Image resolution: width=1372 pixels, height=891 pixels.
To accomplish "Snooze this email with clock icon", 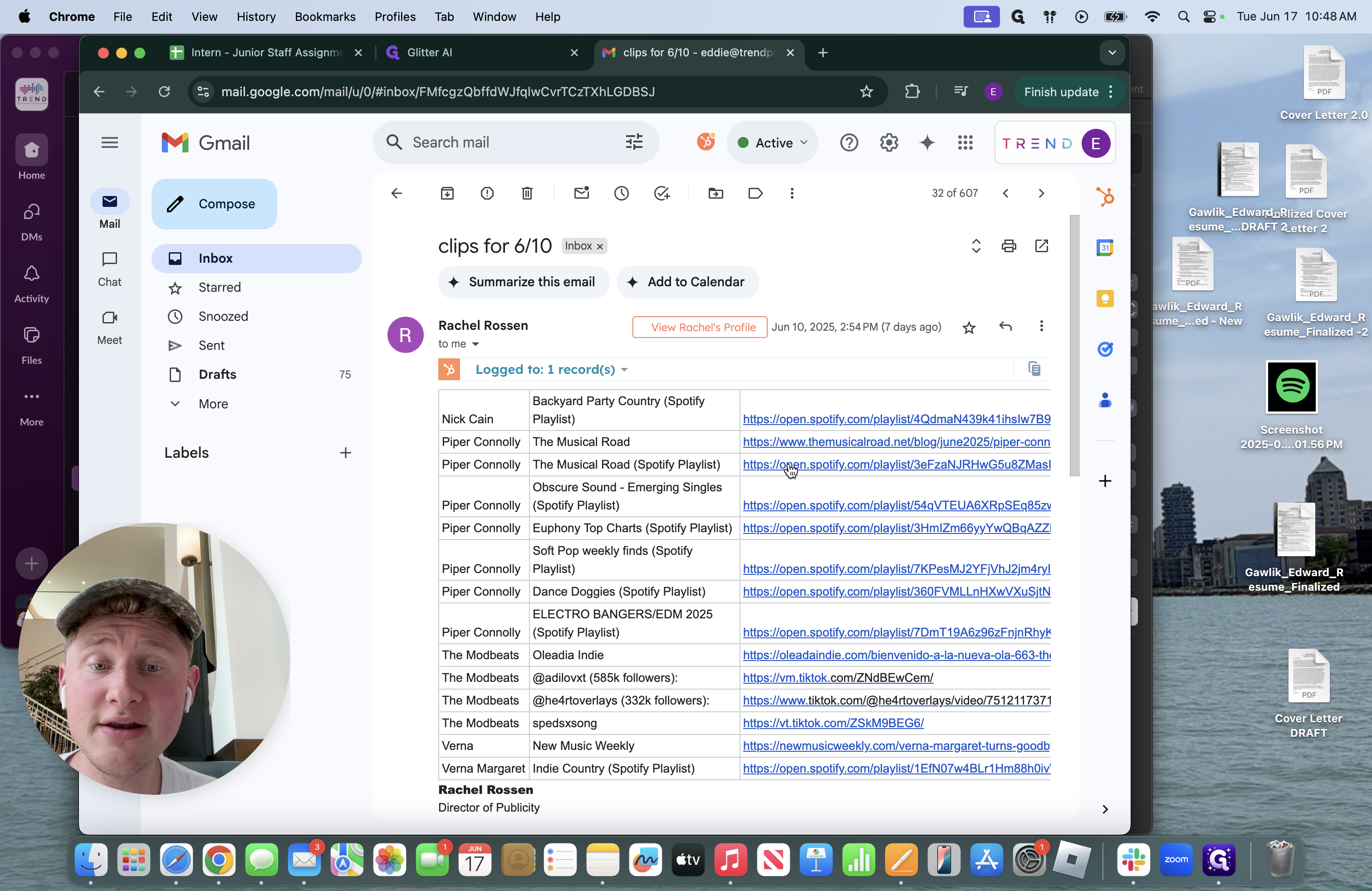I will [622, 193].
